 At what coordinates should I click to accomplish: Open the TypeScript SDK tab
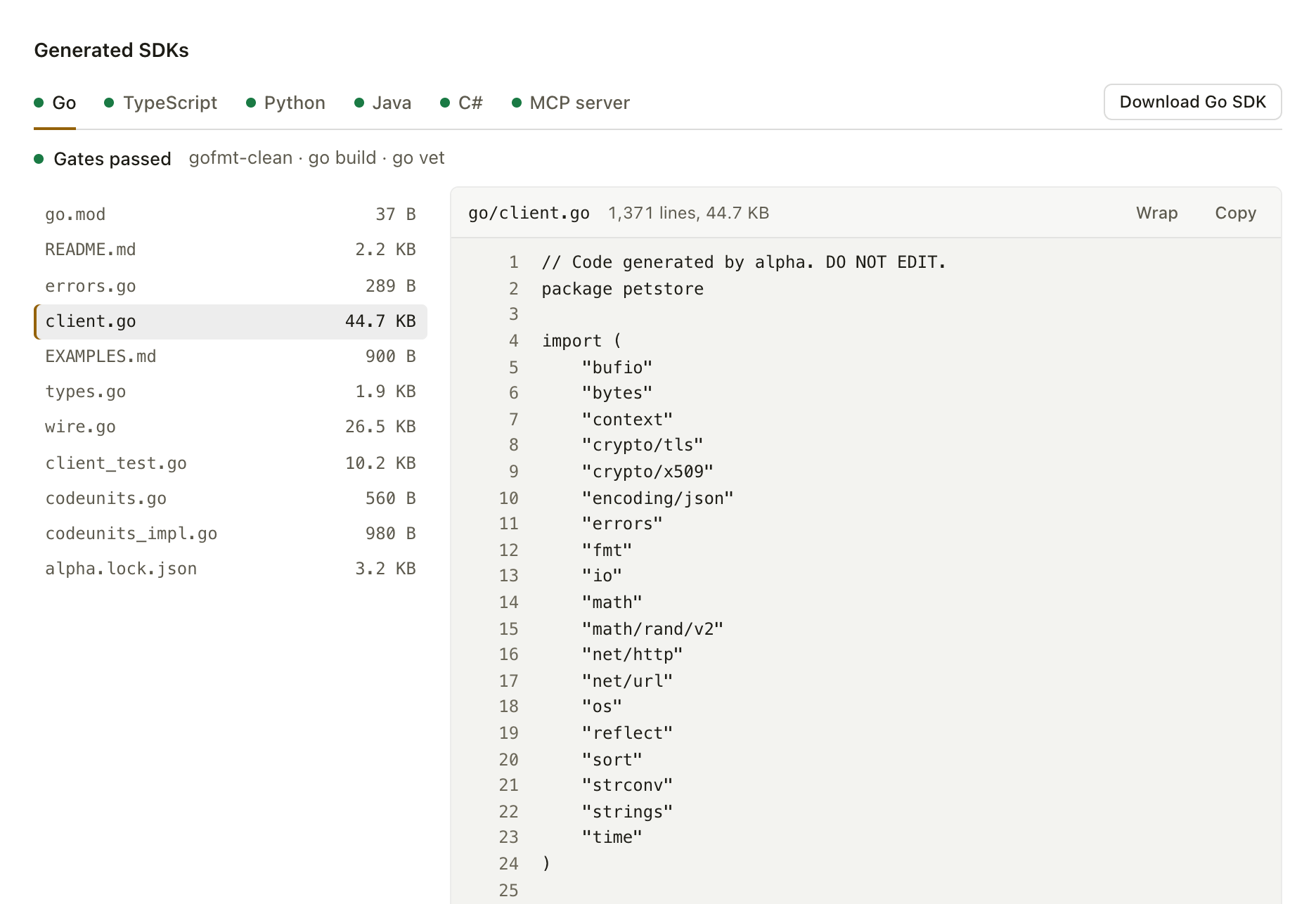pyautogui.click(x=161, y=103)
